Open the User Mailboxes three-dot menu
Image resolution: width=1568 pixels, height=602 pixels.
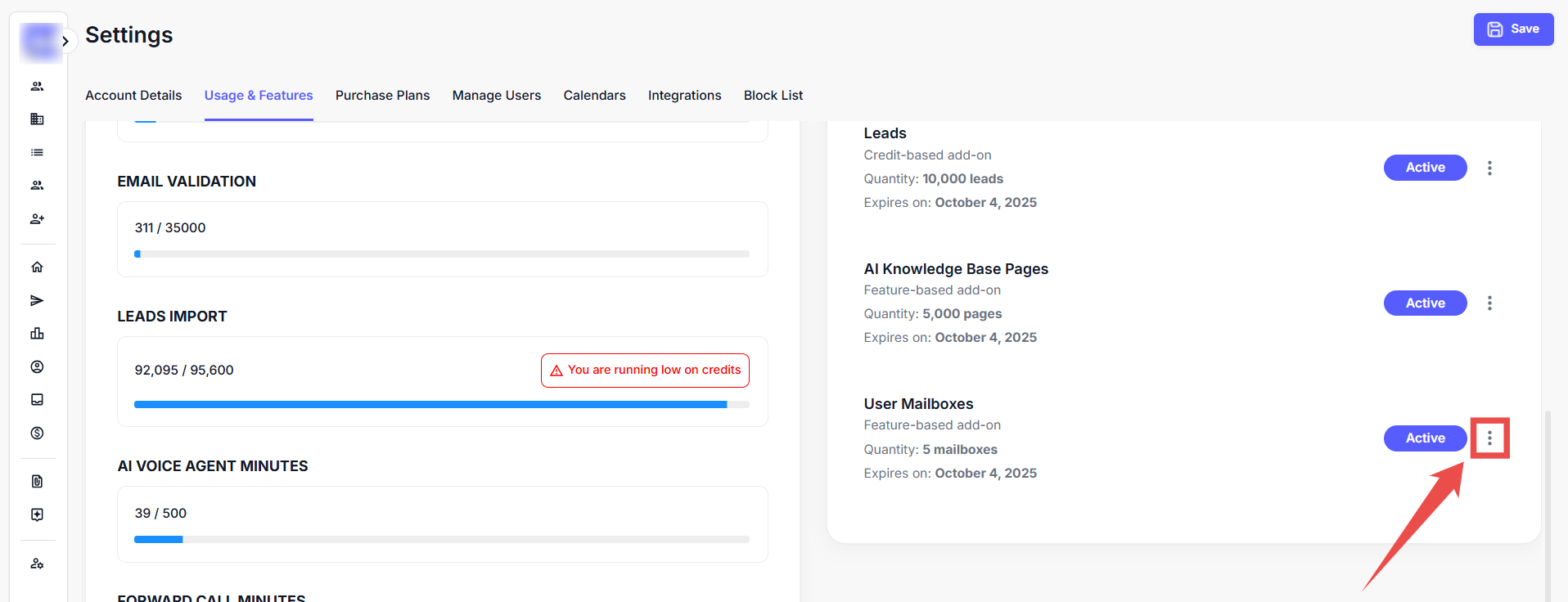[1489, 438]
